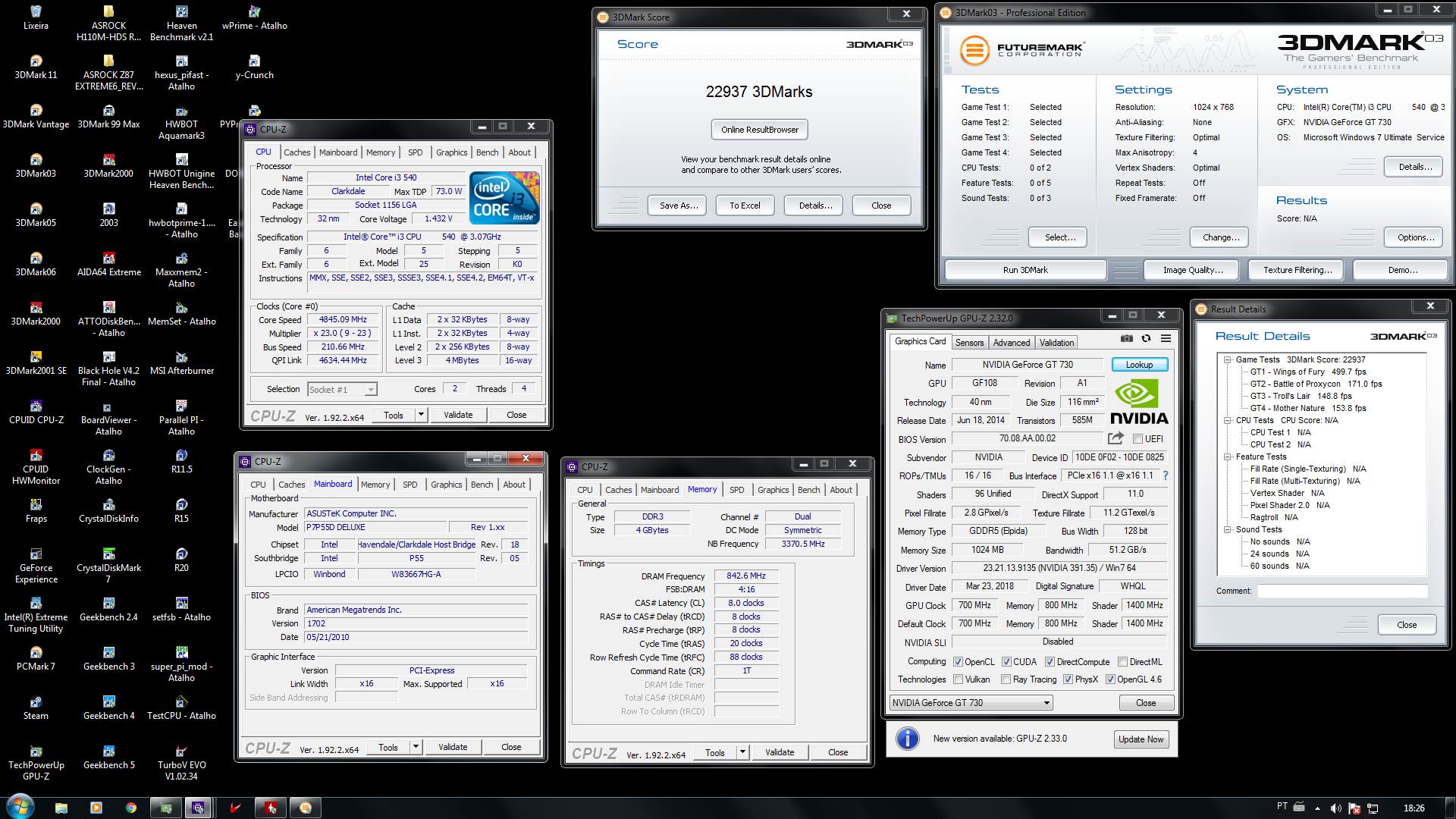This screenshot has width=1456, height=819.
Task: Click Update Now for GPU-Z
Action: pyautogui.click(x=1141, y=739)
